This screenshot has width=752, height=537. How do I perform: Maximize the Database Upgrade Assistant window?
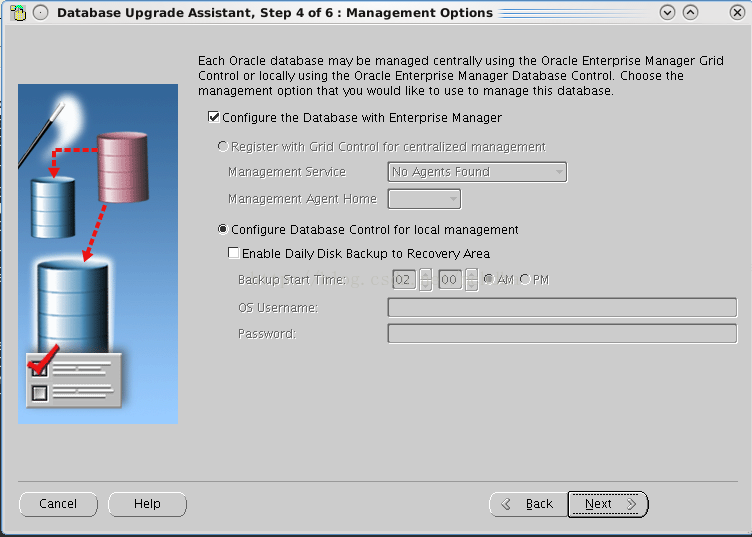[690, 13]
